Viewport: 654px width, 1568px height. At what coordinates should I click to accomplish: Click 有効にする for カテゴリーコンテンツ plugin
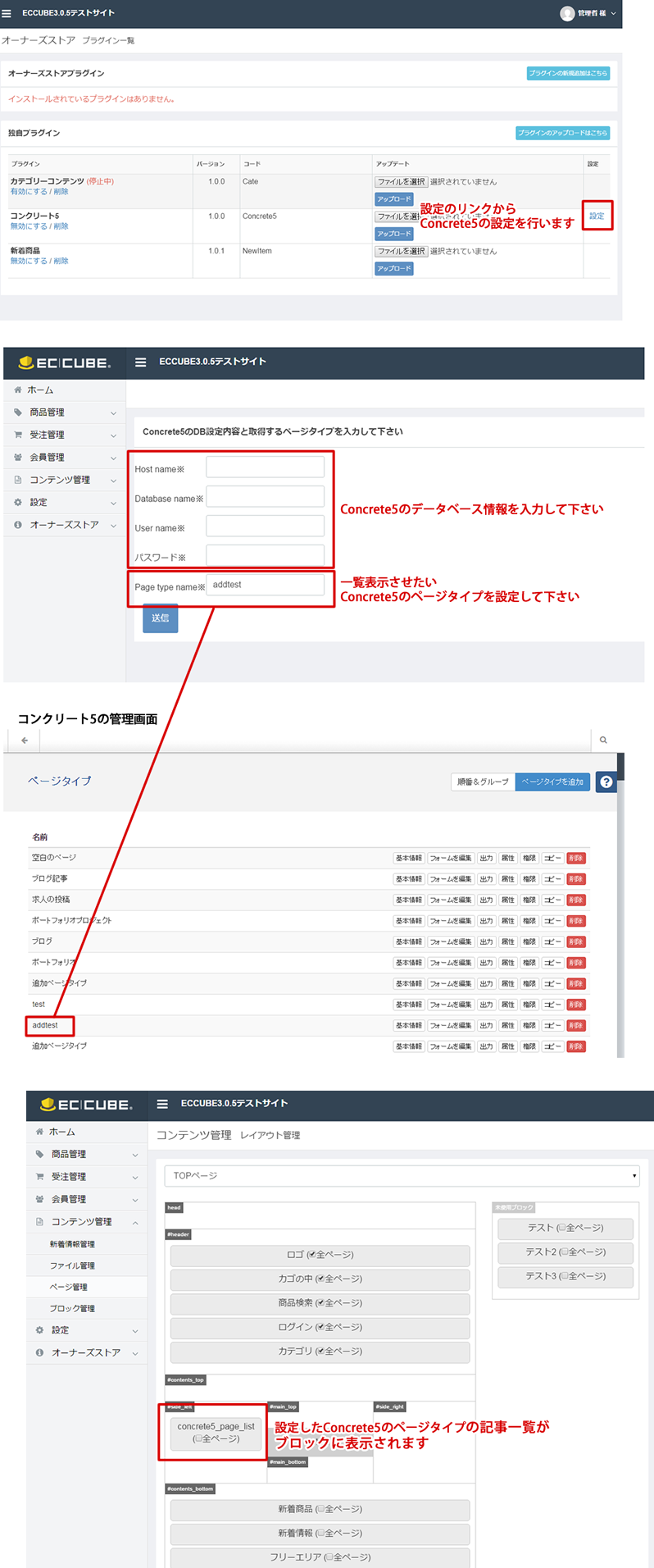(x=29, y=191)
